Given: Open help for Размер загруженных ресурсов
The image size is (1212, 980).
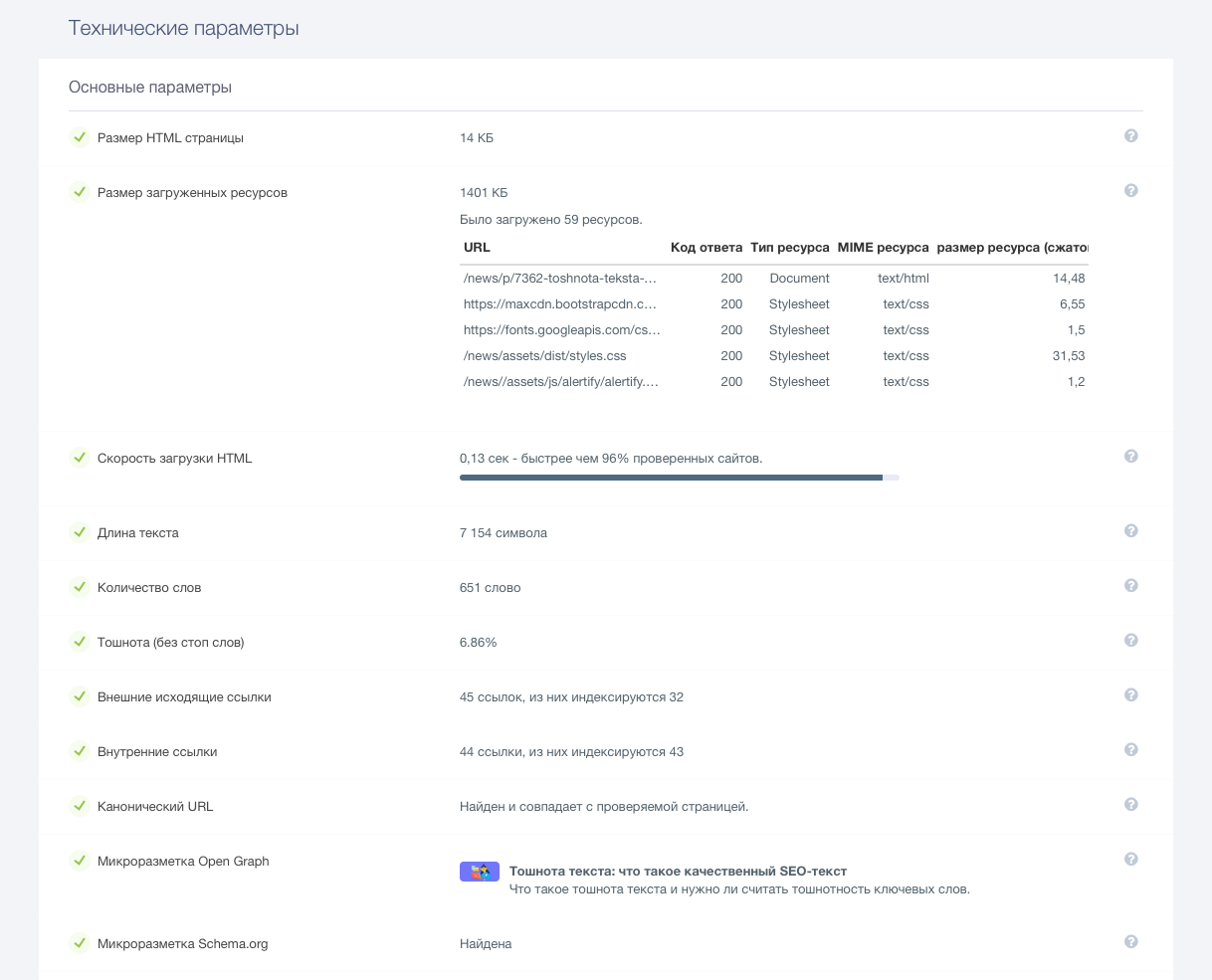Looking at the screenshot, I should coord(1130,191).
